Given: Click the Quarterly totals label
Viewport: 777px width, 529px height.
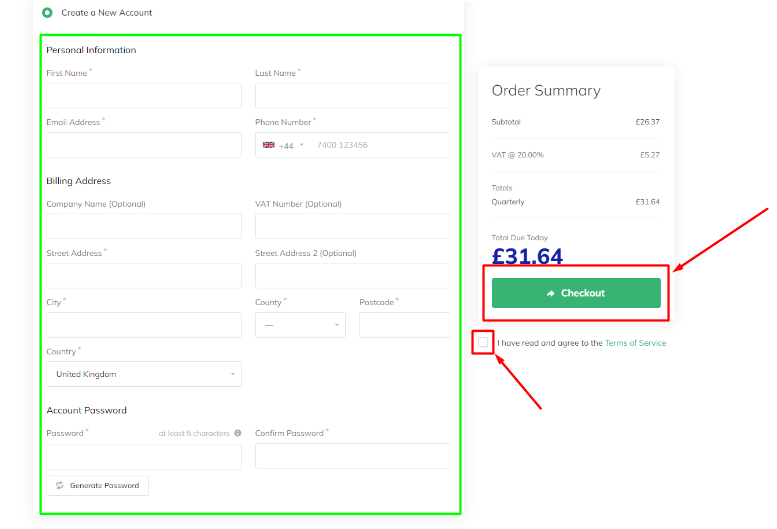Looking at the screenshot, I should point(507,202).
